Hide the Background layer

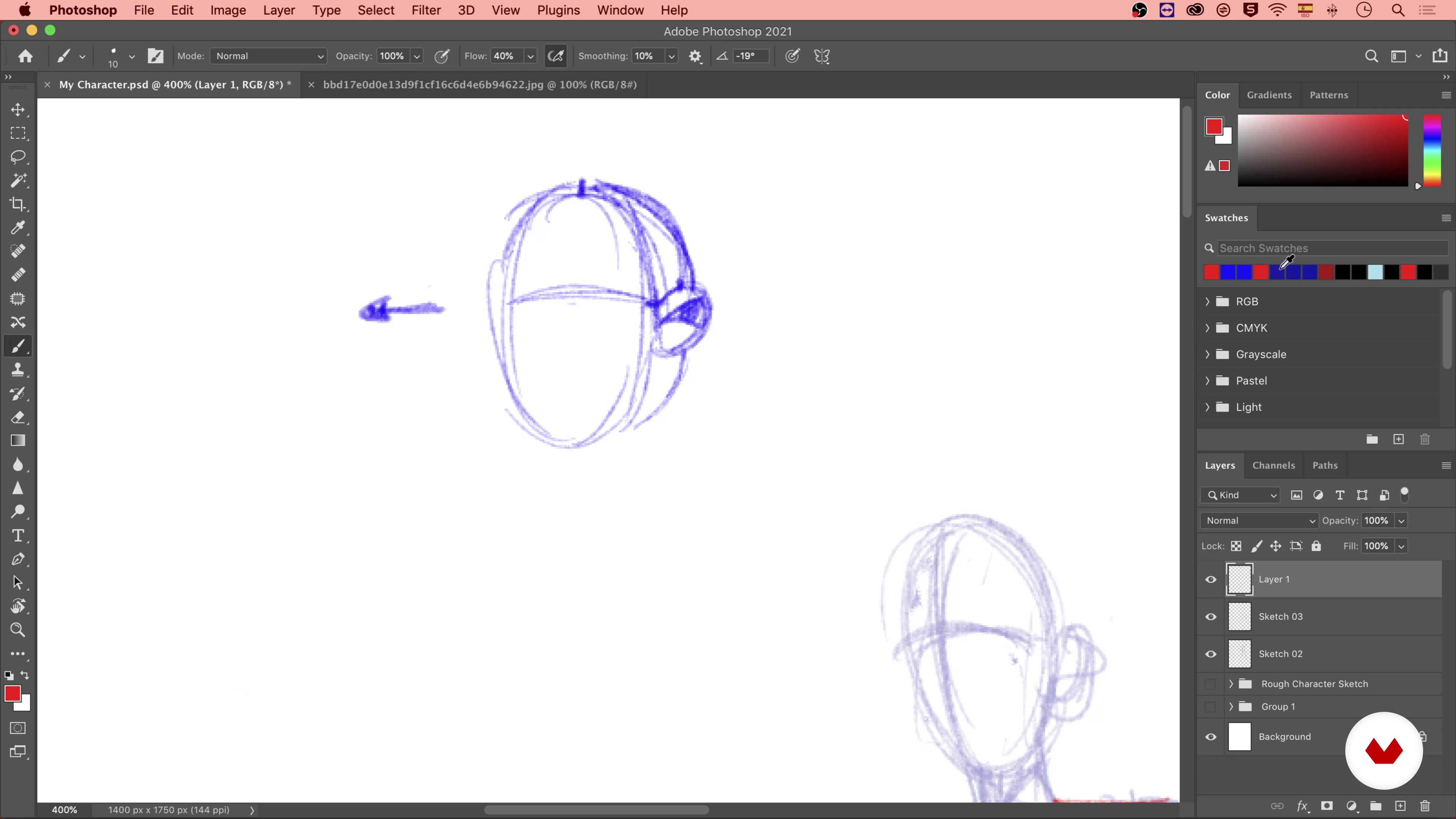pyautogui.click(x=1211, y=736)
